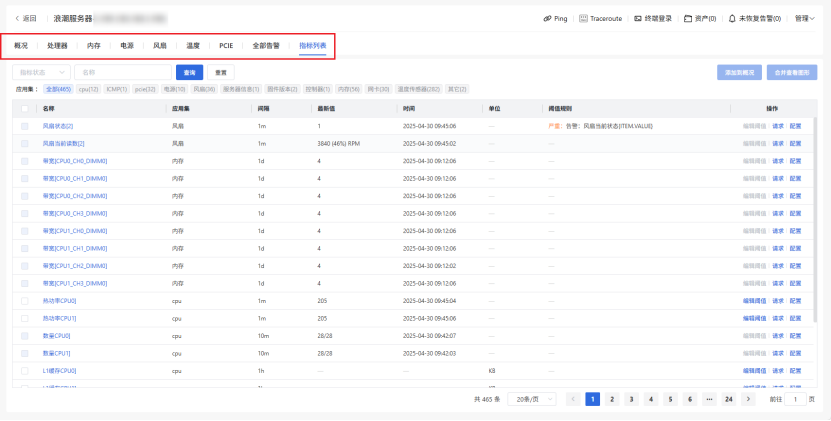Go to page 2 in pagination
This screenshot has height=421, width=831.
click(x=612, y=399)
